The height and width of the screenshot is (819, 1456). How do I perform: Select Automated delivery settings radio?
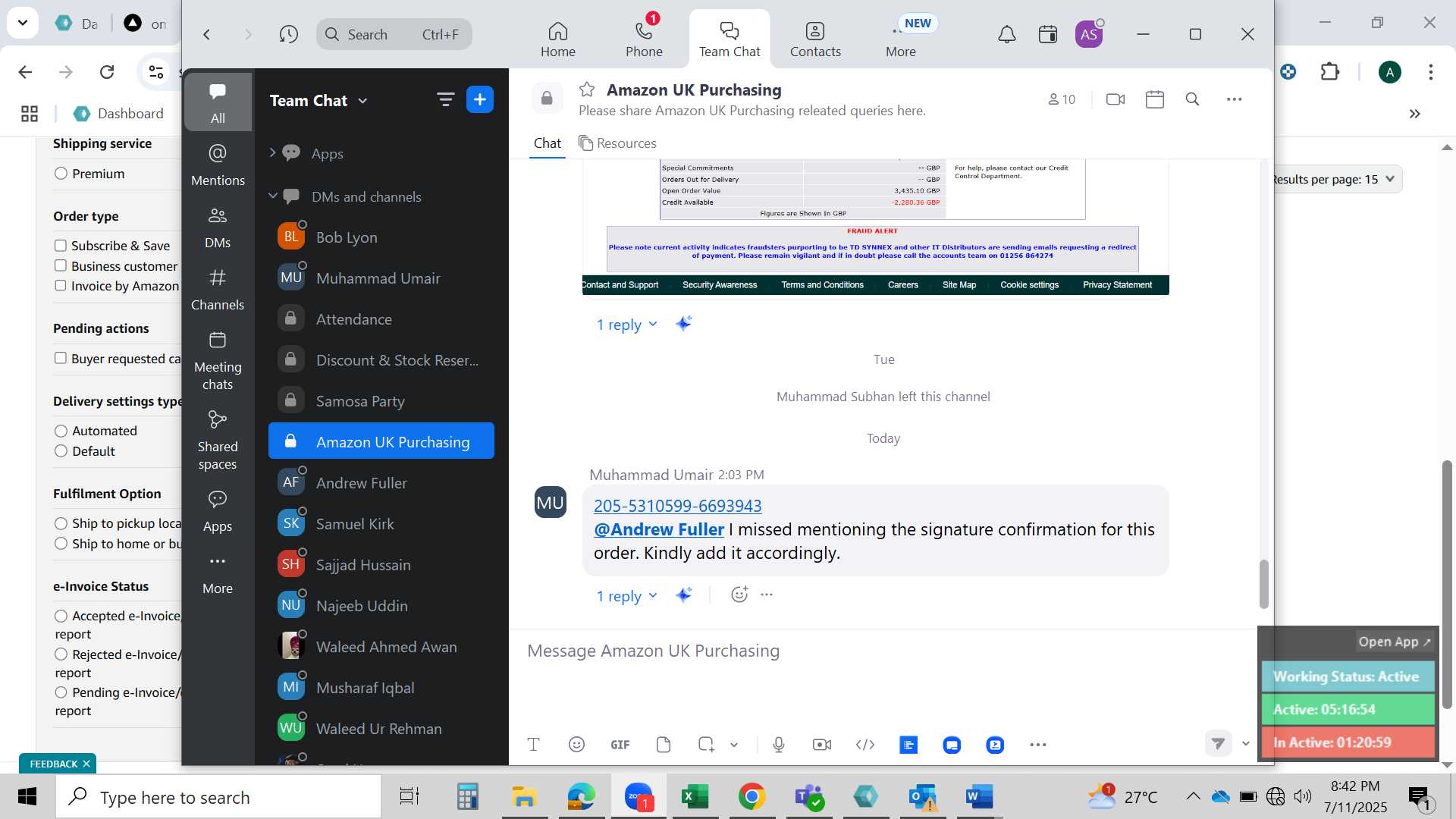(61, 431)
